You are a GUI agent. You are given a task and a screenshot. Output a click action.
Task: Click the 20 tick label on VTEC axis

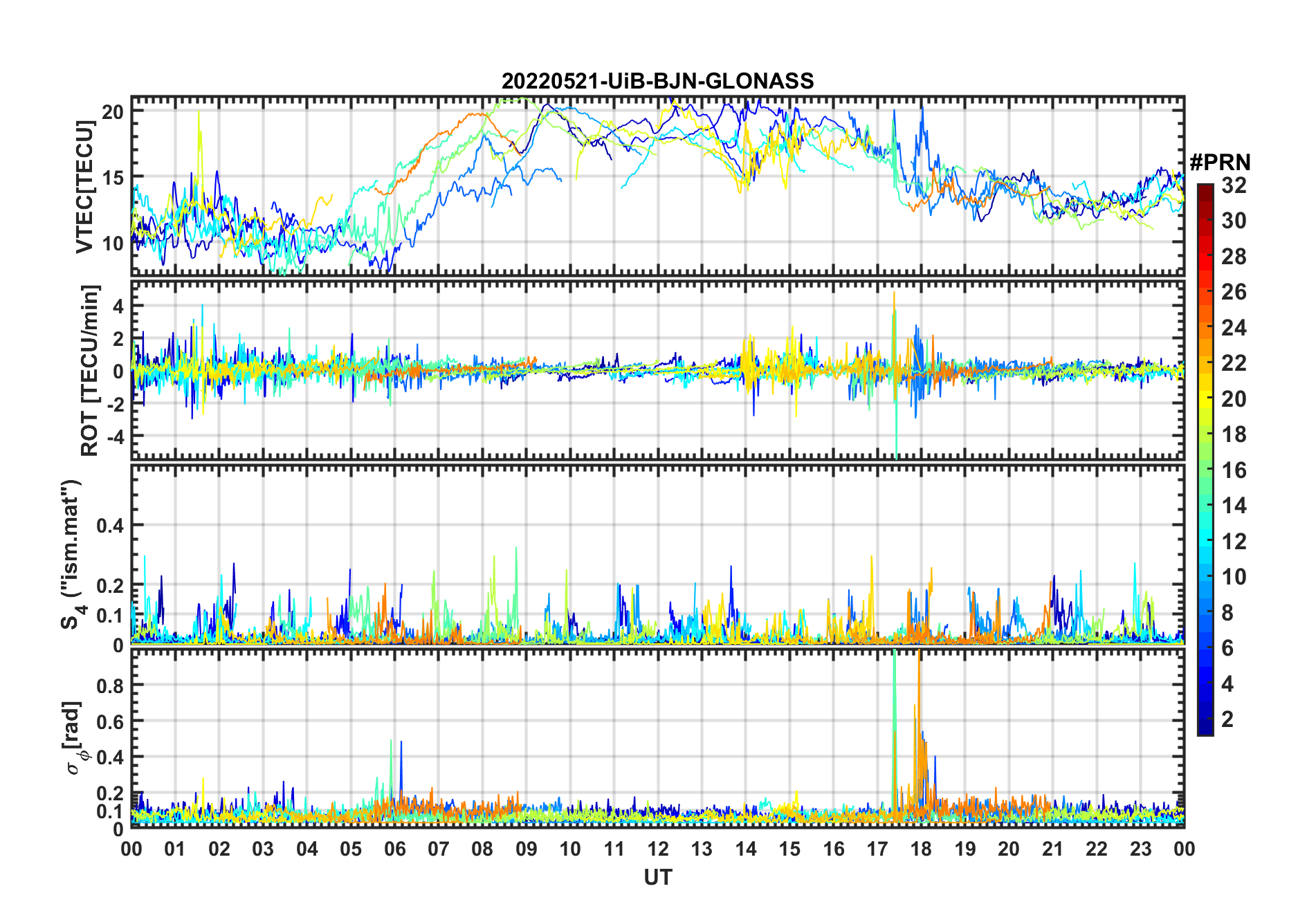pos(113,112)
